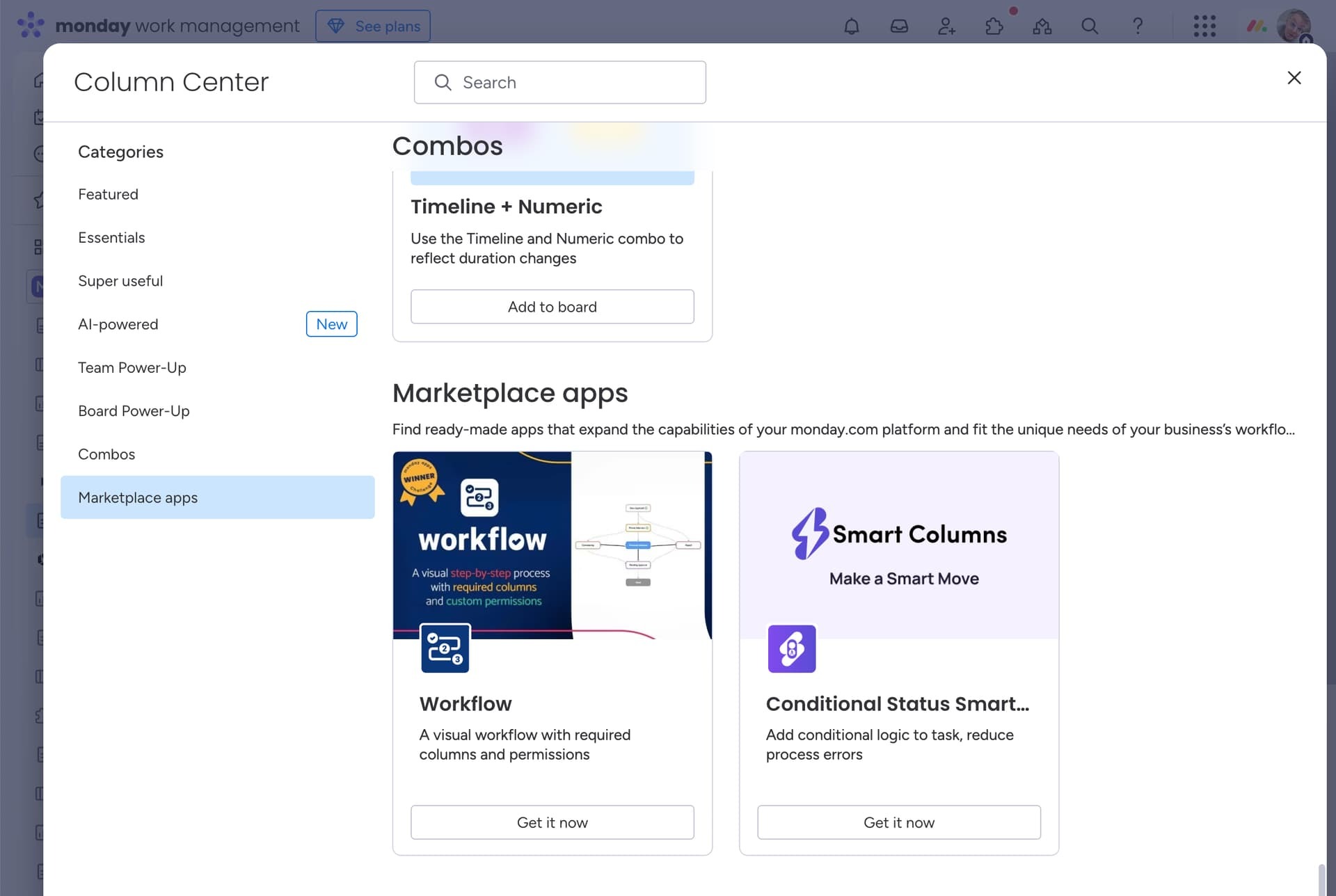Add Timeline + Numeric combo to board
This screenshot has width=1336, height=896.
coord(552,307)
